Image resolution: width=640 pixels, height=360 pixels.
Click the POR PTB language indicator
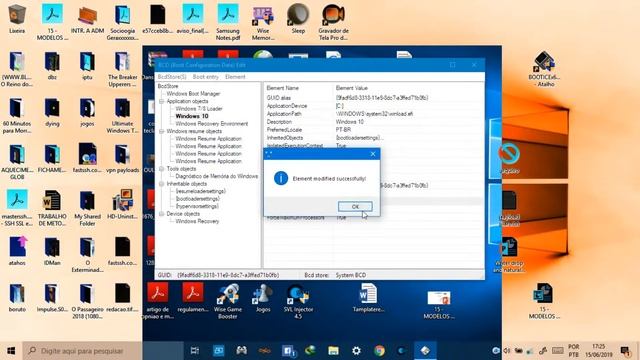(x=573, y=351)
